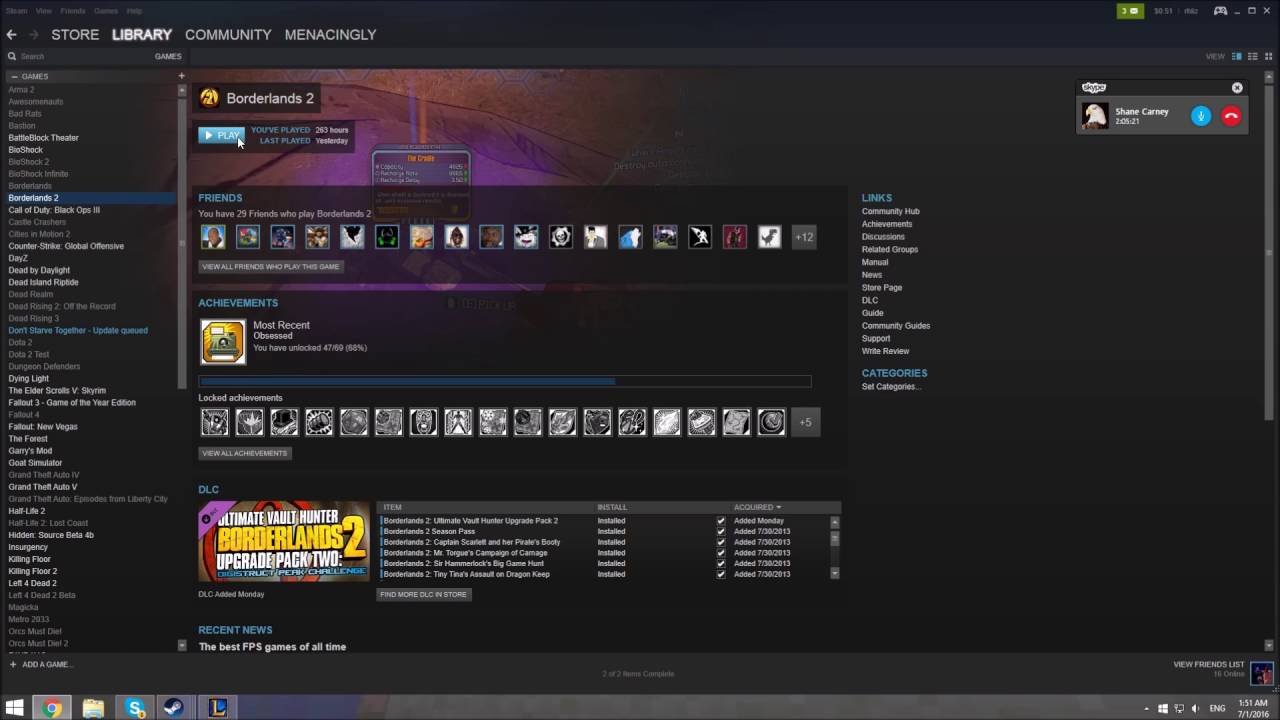This screenshot has width=1280, height=720.
Task: Click Set Categories link
Action: coord(891,387)
